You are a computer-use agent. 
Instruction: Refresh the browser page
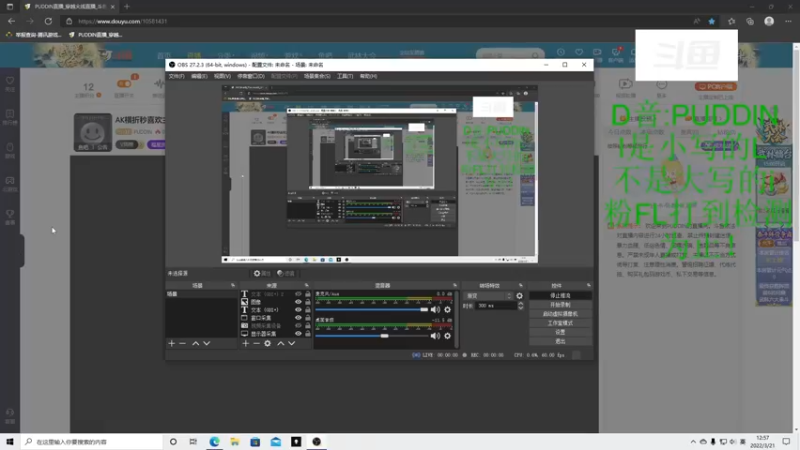click(48, 21)
